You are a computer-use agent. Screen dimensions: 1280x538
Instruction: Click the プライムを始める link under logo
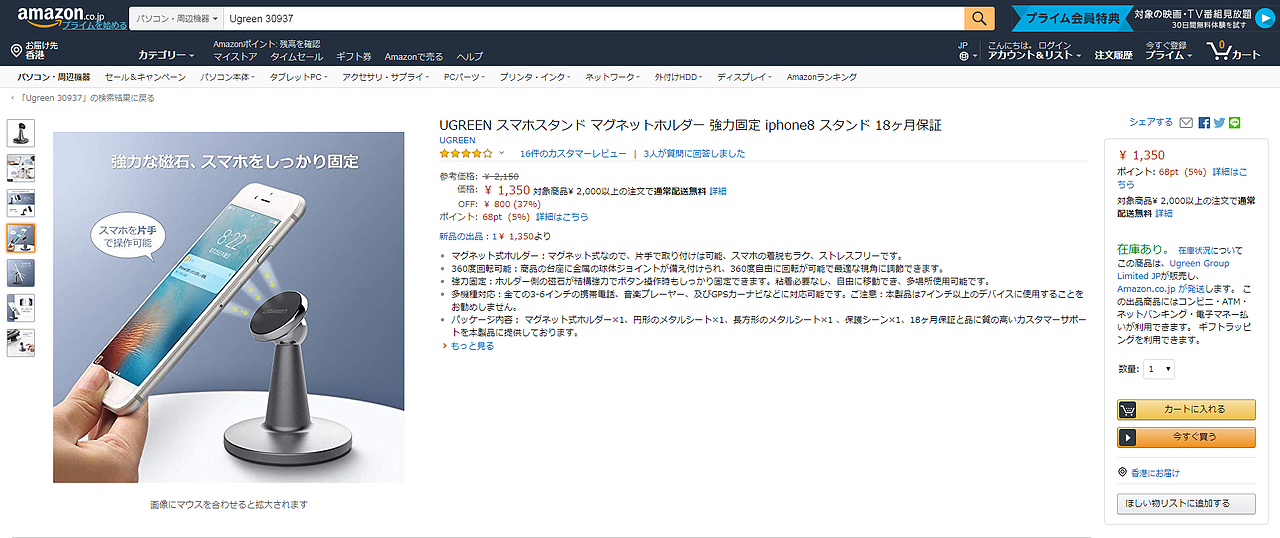click(93, 25)
